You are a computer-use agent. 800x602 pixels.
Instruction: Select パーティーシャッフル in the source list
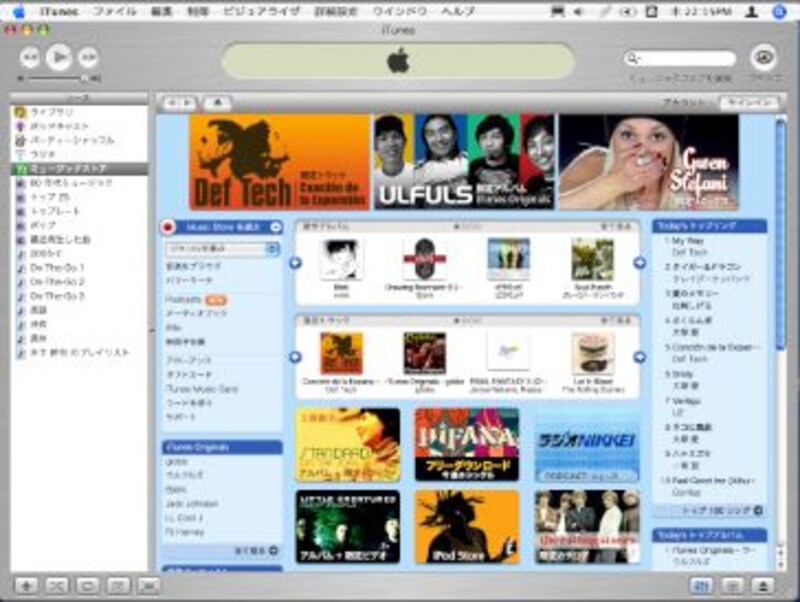pos(79,140)
